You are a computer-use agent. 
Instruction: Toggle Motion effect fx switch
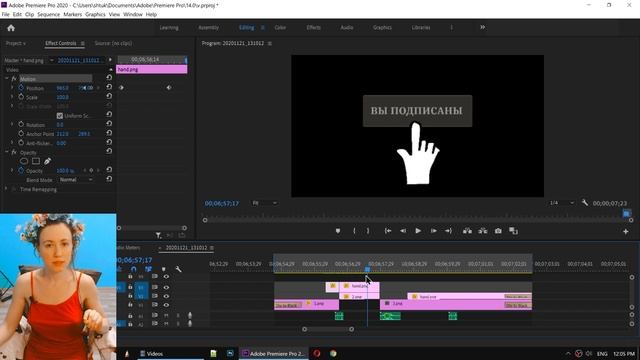tap(14, 79)
